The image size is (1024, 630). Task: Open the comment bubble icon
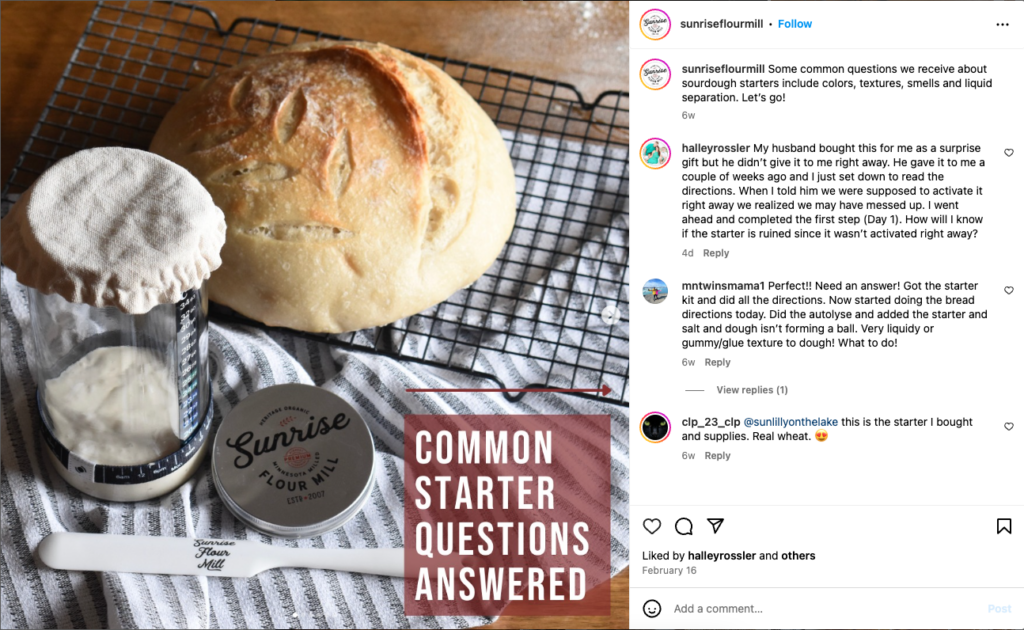point(684,526)
